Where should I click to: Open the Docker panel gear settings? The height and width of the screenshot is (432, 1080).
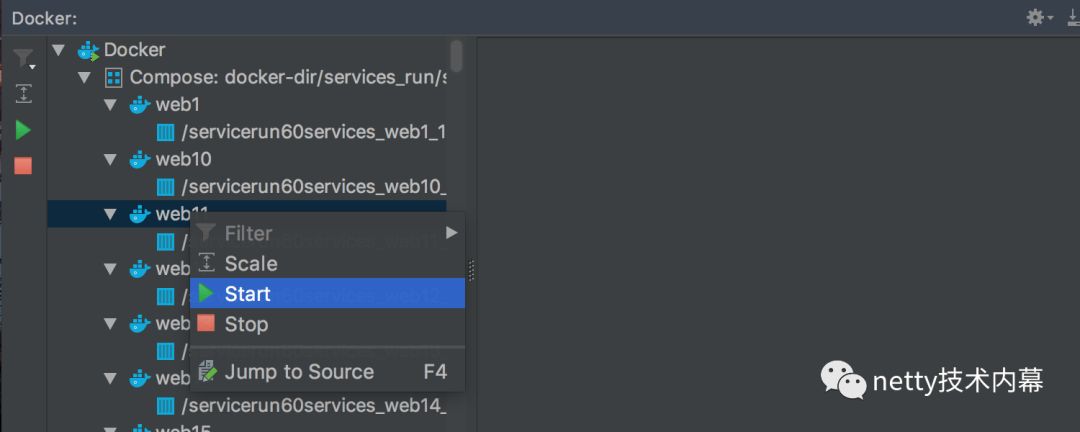[x=1035, y=17]
